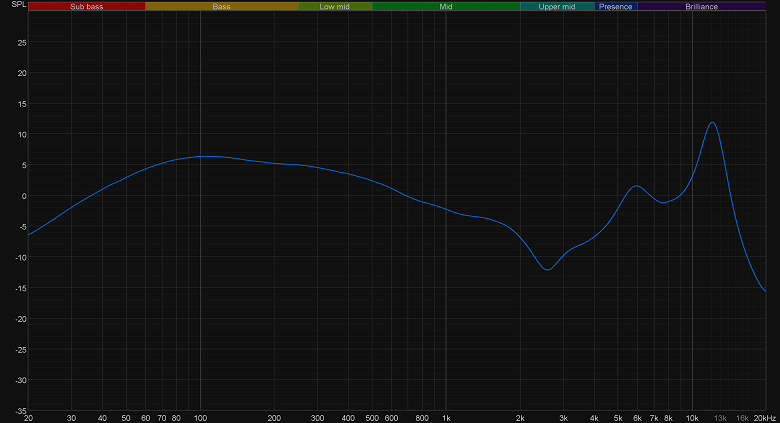Click the curve's 12 kHz peak
780x423 pixels.
pyautogui.click(x=712, y=122)
